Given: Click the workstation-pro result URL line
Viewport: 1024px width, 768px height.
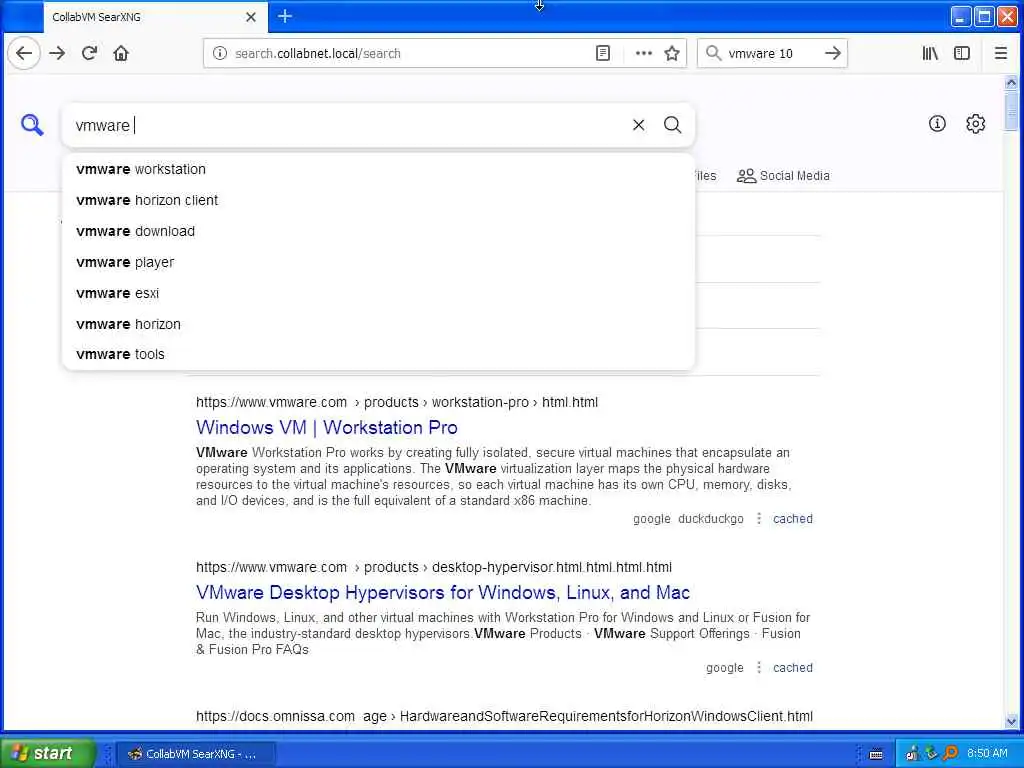Looking at the screenshot, I should pos(397,402).
